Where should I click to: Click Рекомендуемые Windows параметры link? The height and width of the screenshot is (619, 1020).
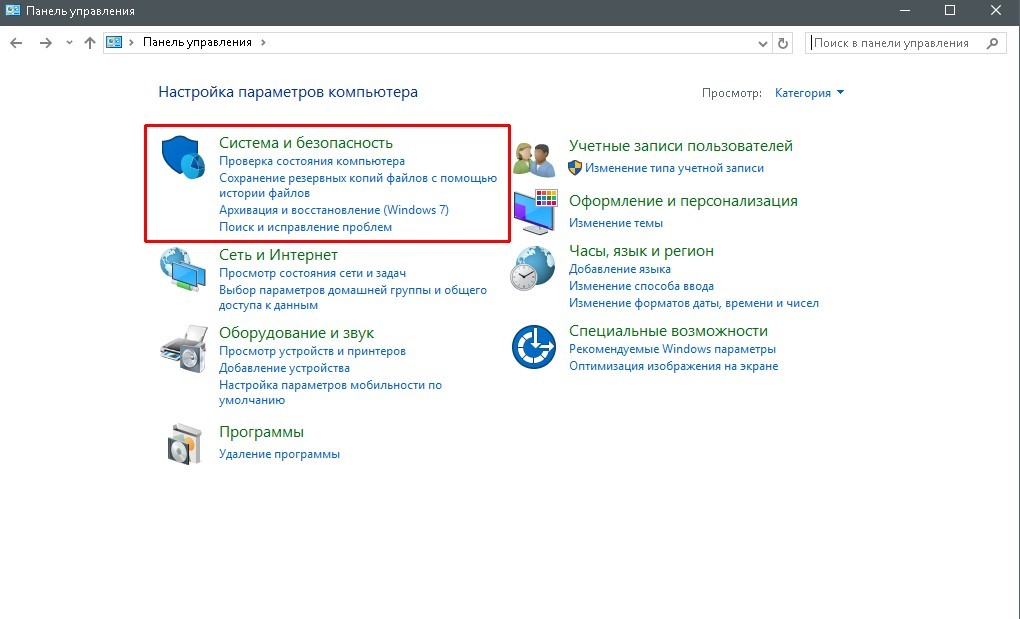(672, 349)
